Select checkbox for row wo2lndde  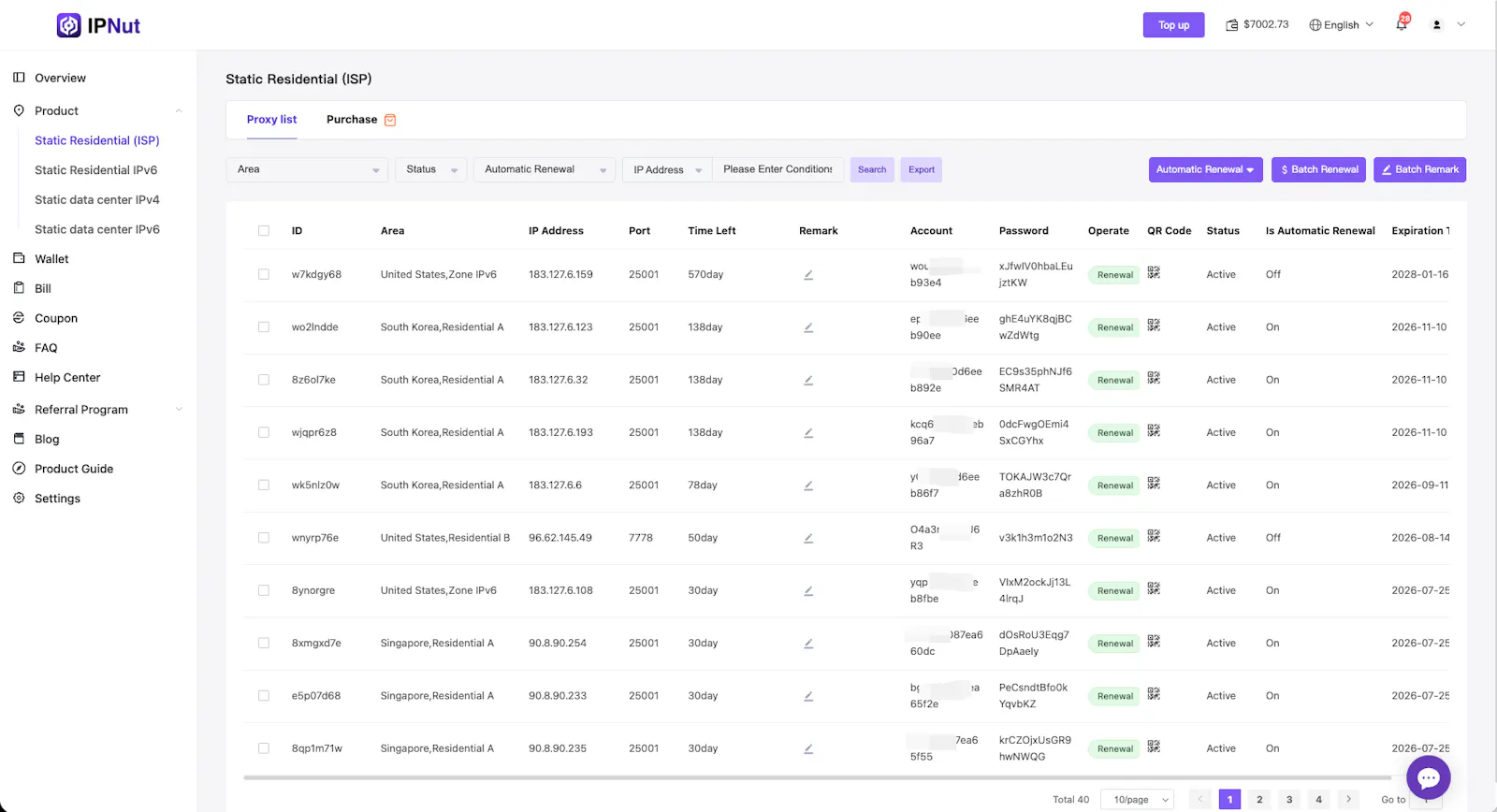coord(264,327)
